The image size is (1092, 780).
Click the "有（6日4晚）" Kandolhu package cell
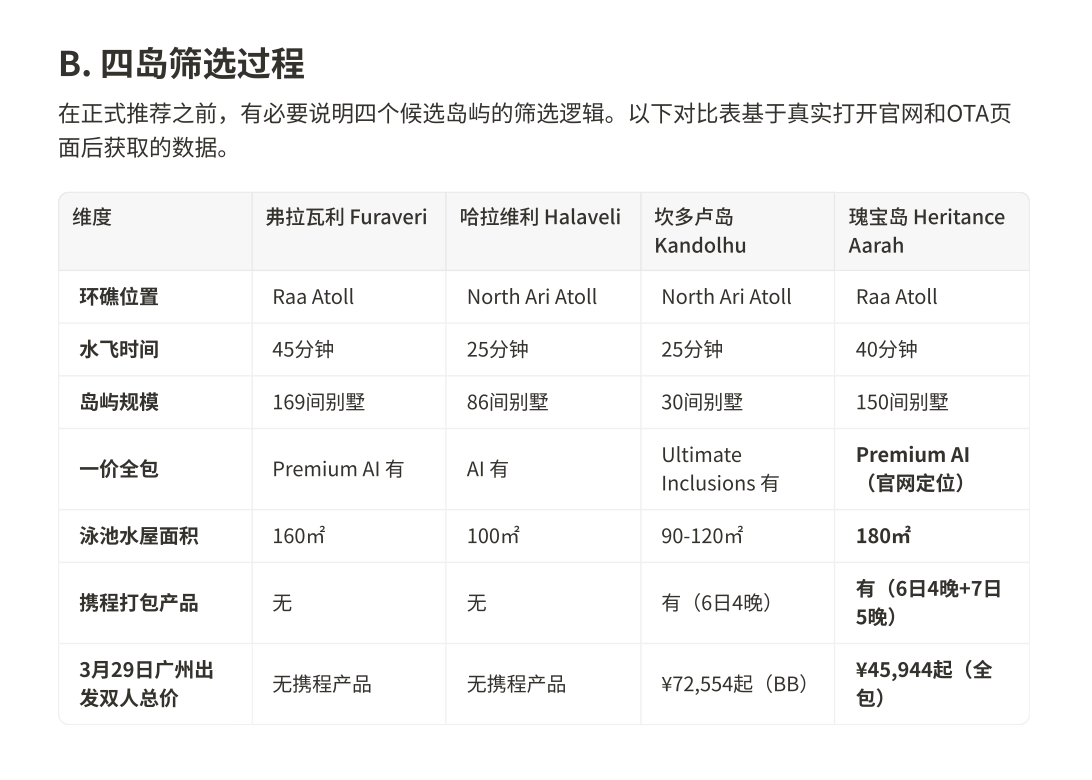[716, 603]
